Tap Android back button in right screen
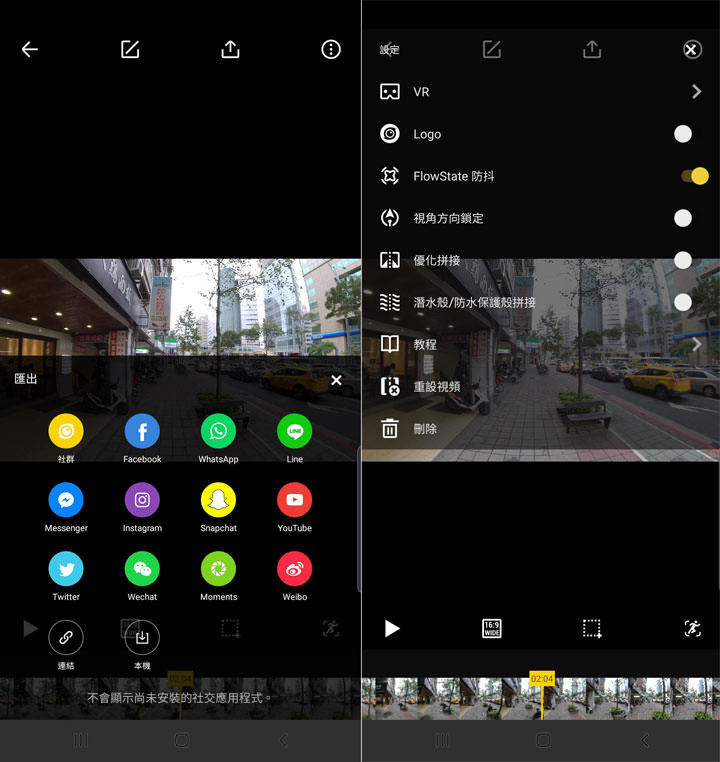Image resolution: width=720 pixels, height=762 pixels. (x=644, y=741)
